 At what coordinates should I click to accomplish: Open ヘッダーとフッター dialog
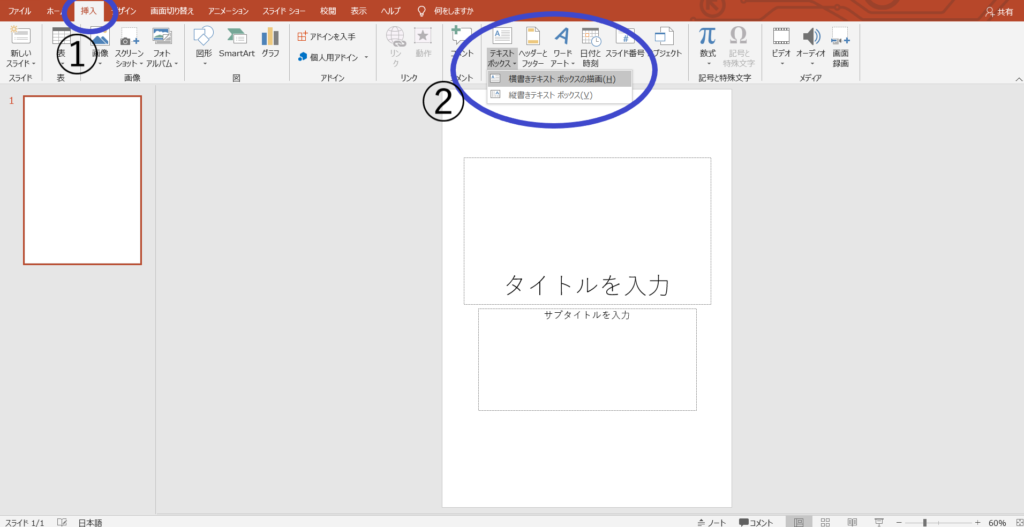533,48
